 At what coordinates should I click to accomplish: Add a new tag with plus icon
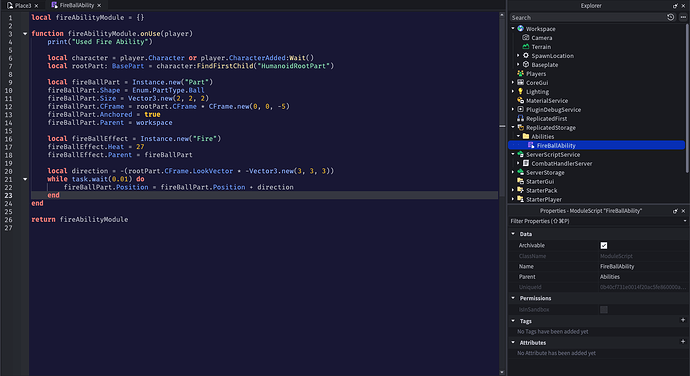click(x=683, y=320)
